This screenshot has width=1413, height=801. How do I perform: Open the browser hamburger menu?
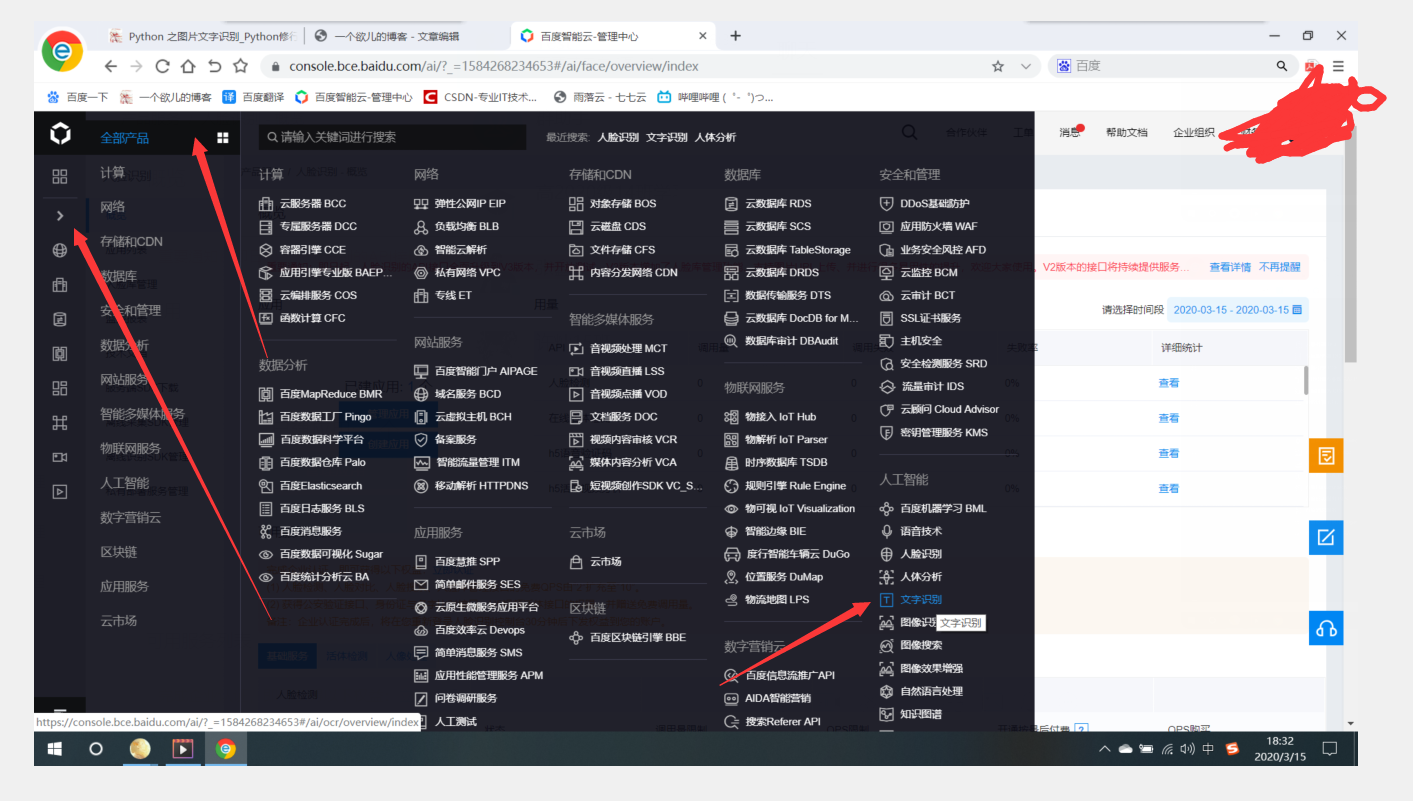coord(1338,66)
